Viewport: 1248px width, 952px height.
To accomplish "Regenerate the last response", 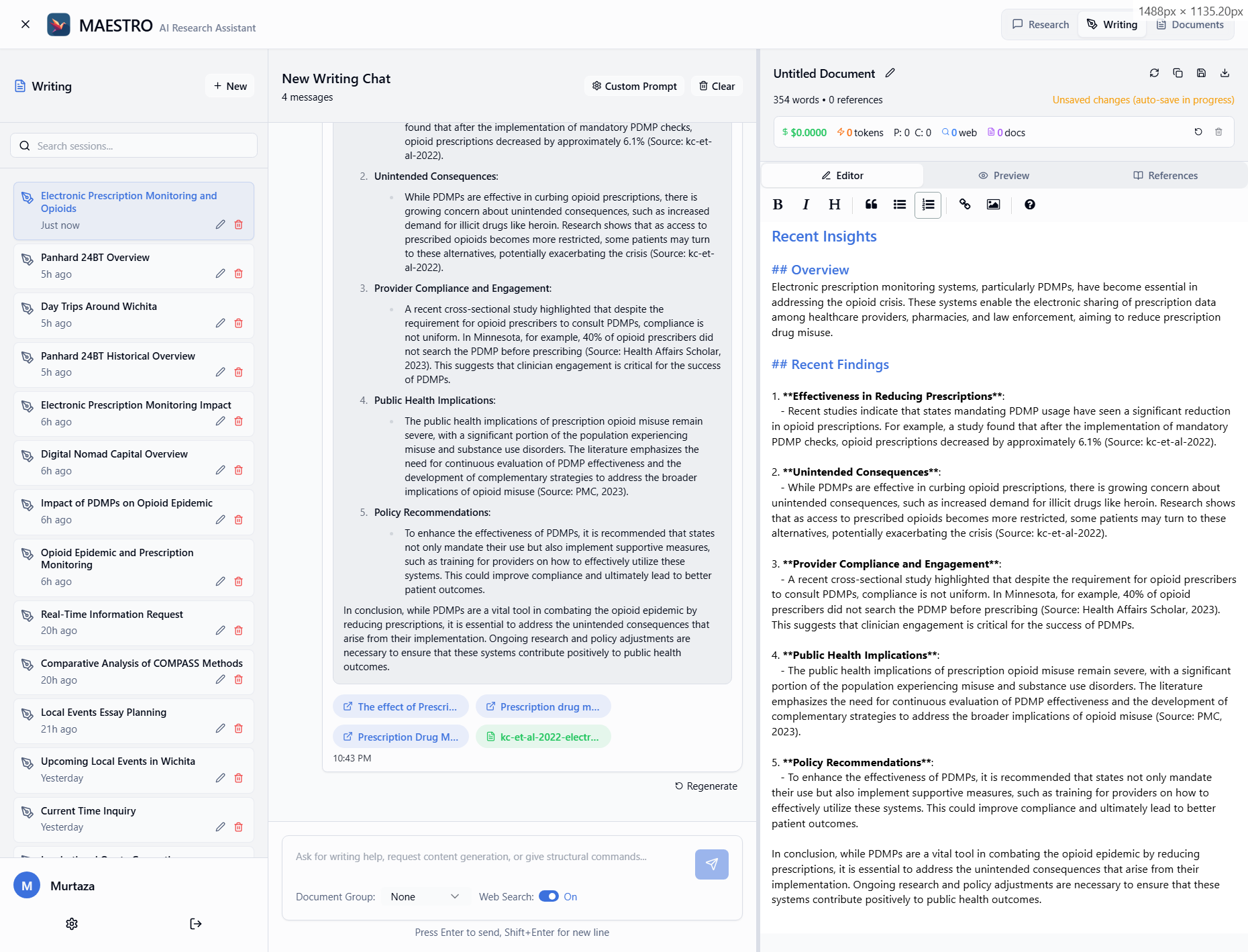I will (x=706, y=786).
